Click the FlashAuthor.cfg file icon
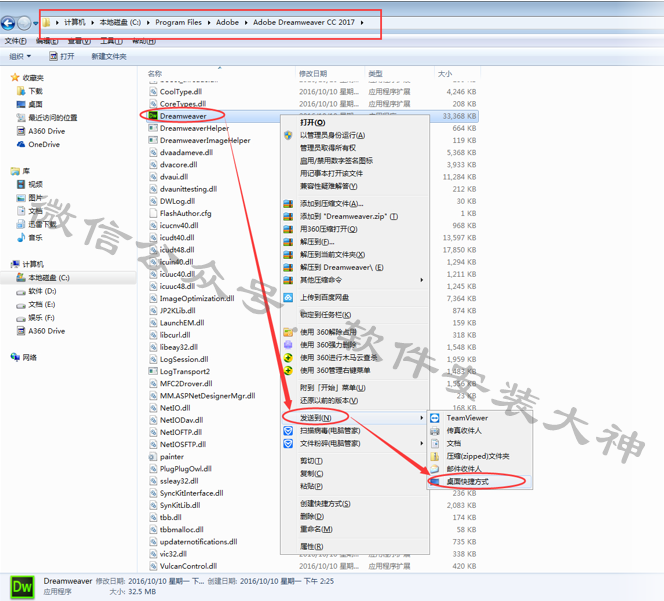The image size is (664, 601). coord(153,213)
